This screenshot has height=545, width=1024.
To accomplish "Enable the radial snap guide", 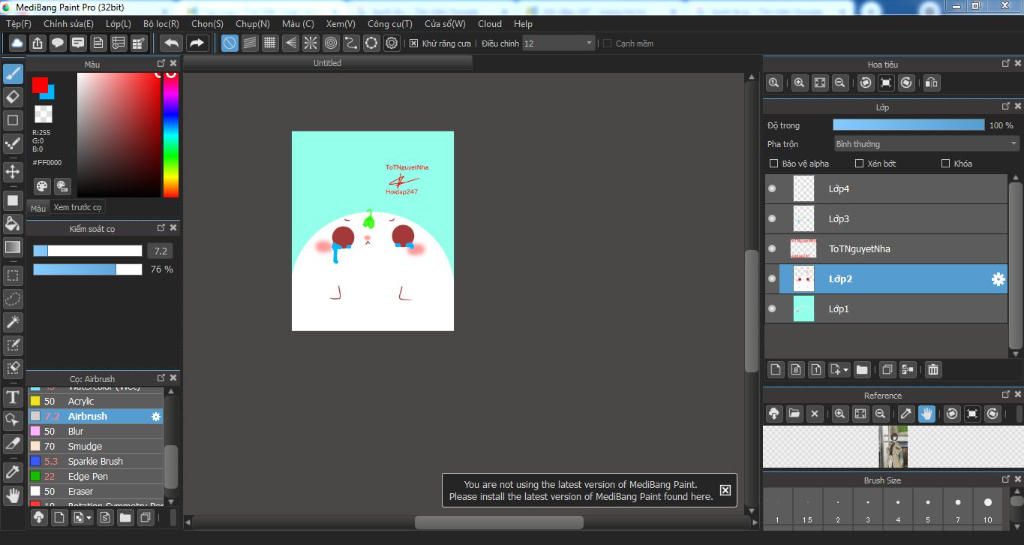I will (x=311, y=44).
